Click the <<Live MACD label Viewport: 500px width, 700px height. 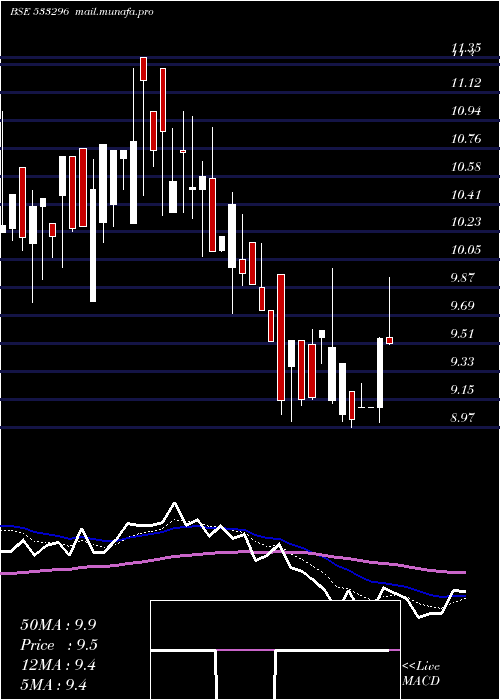[x=421, y=674]
